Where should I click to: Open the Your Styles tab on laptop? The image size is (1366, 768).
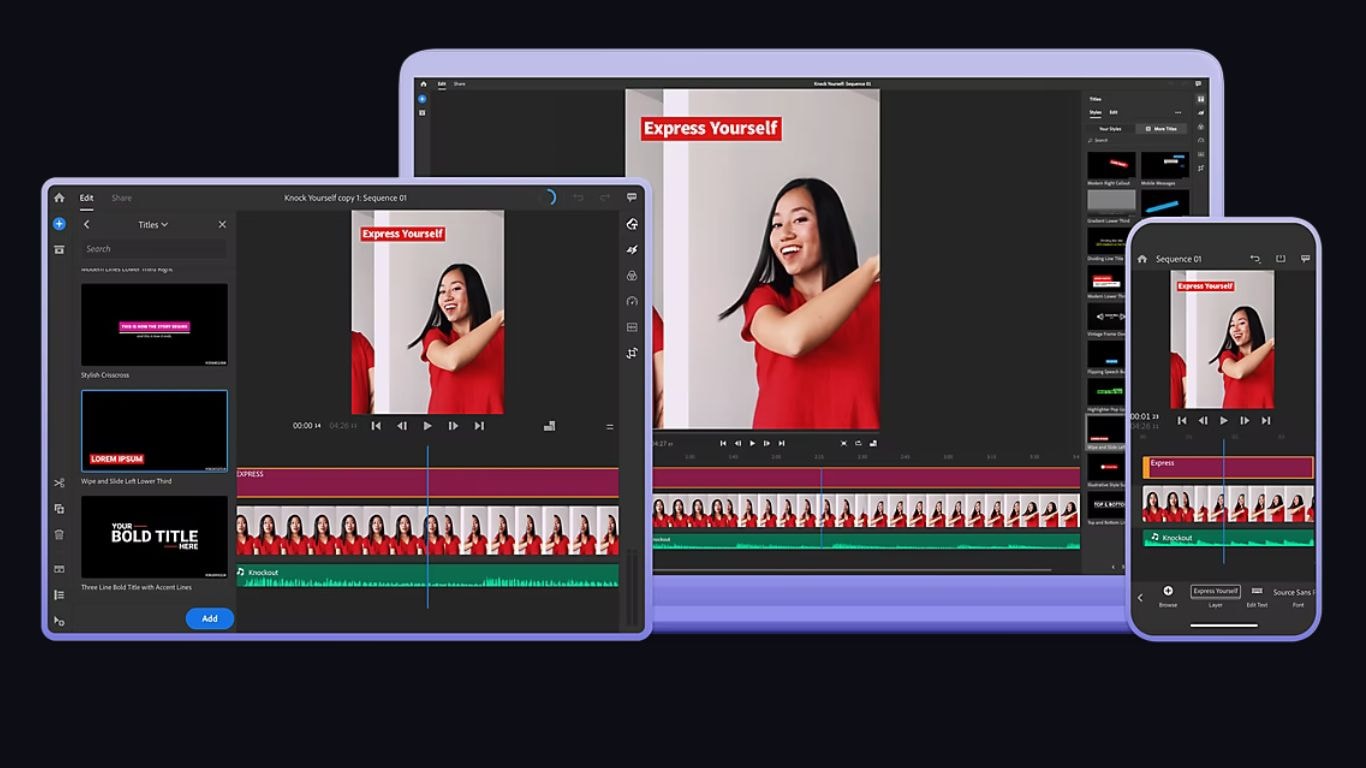pyautogui.click(x=1110, y=129)
